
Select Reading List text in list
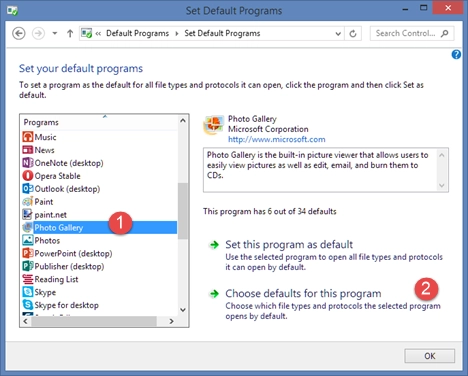(56, 279)
